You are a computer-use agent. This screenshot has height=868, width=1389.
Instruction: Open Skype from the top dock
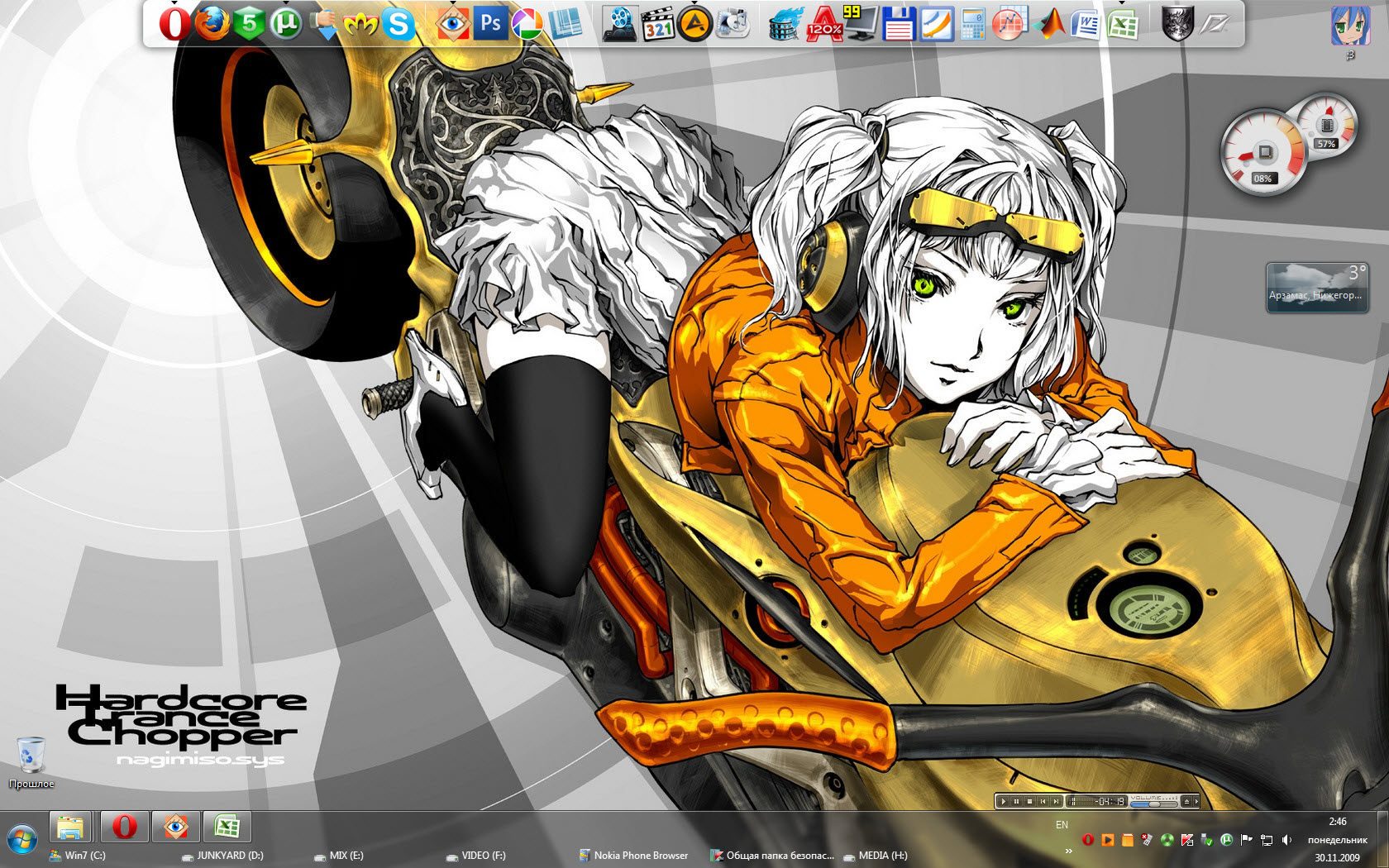point(399,23)
